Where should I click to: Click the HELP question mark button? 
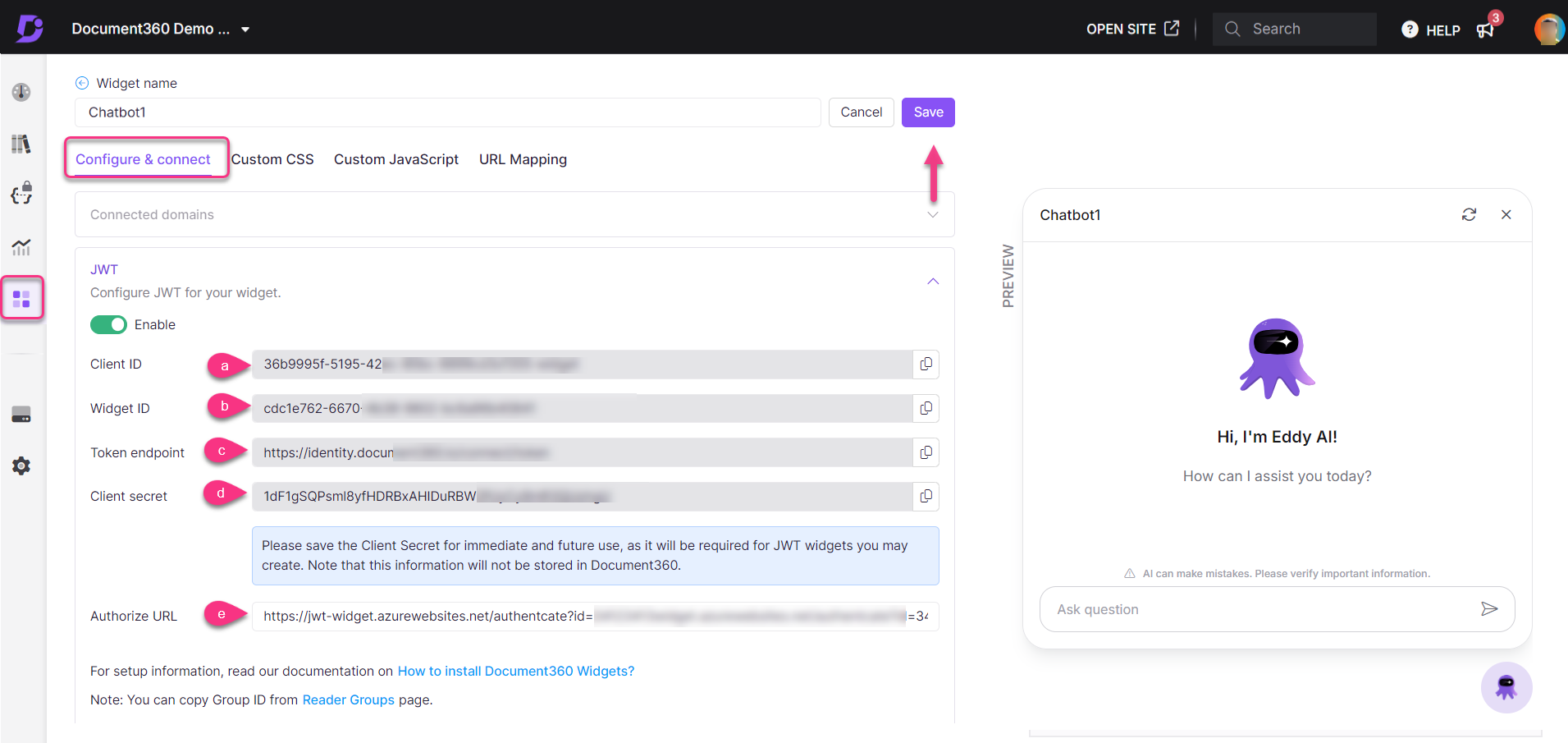point(1431,30)
